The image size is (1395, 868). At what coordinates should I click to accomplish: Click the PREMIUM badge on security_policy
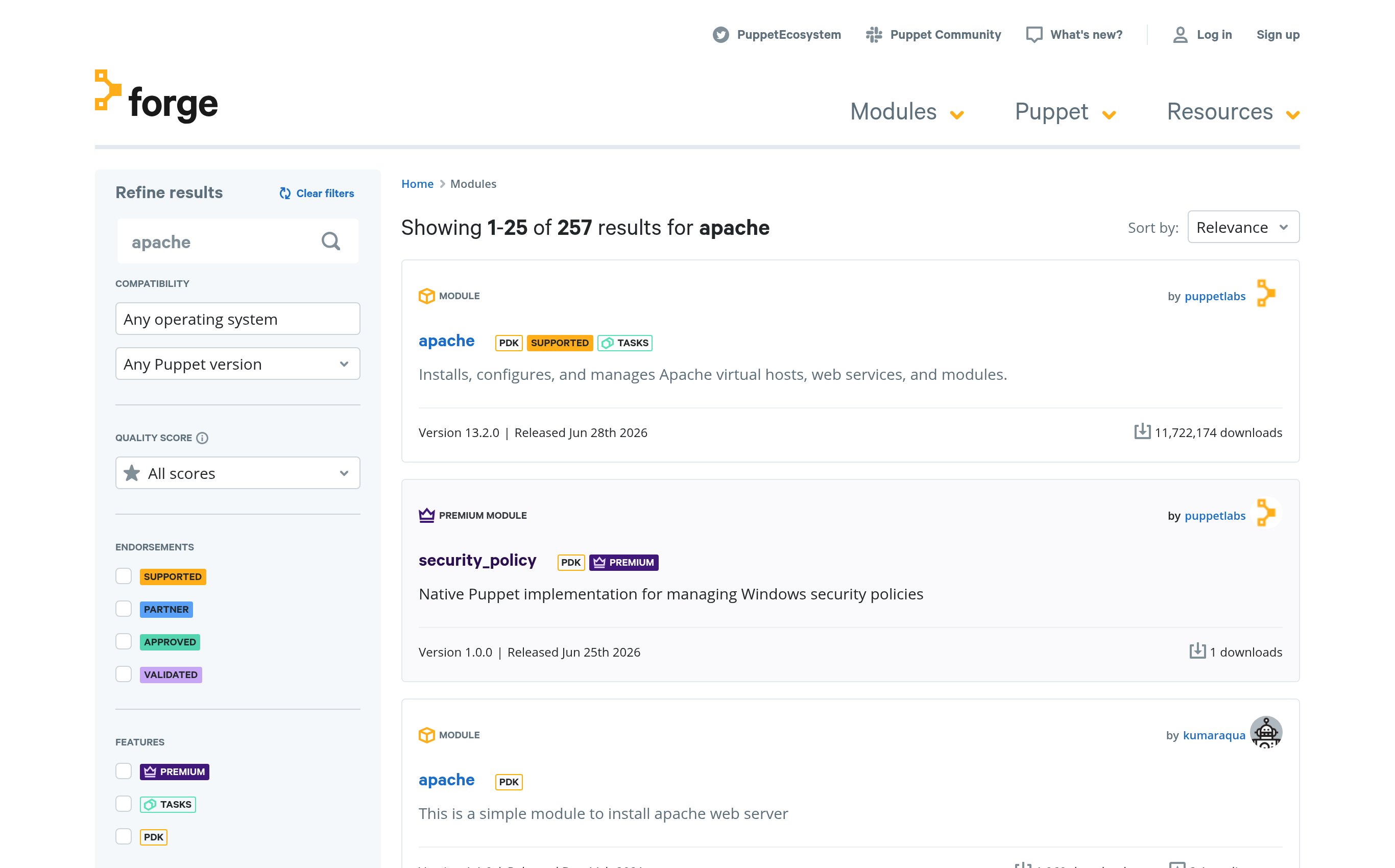click(623, 562)
